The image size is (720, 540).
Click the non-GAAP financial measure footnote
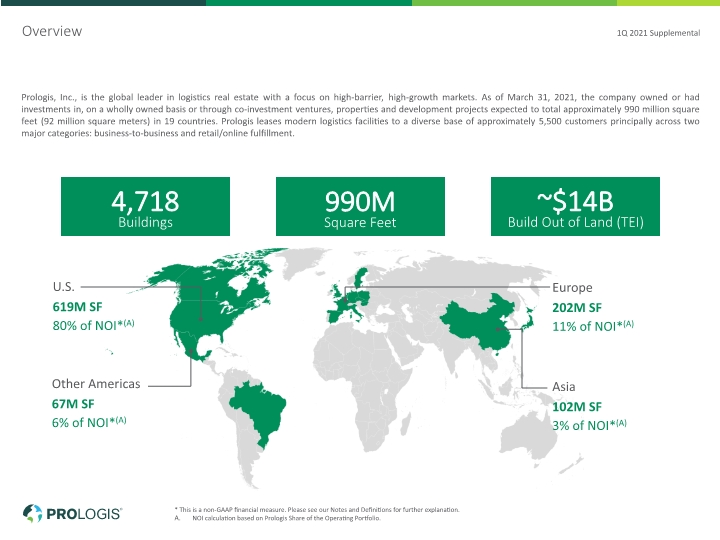(317, 510)
